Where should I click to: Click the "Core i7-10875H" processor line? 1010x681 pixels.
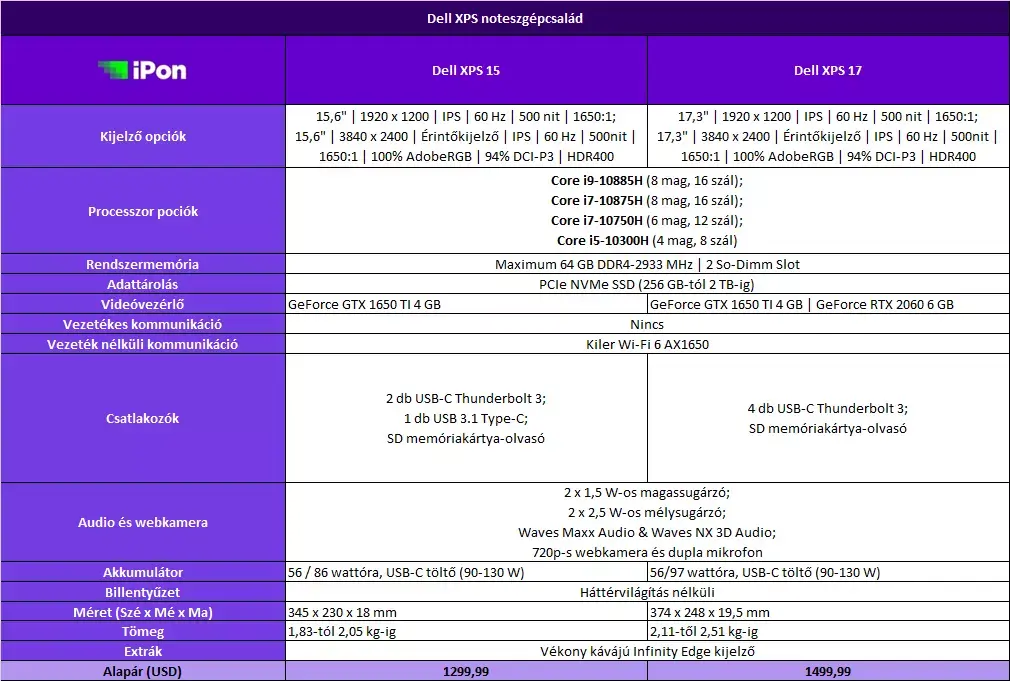647,200
